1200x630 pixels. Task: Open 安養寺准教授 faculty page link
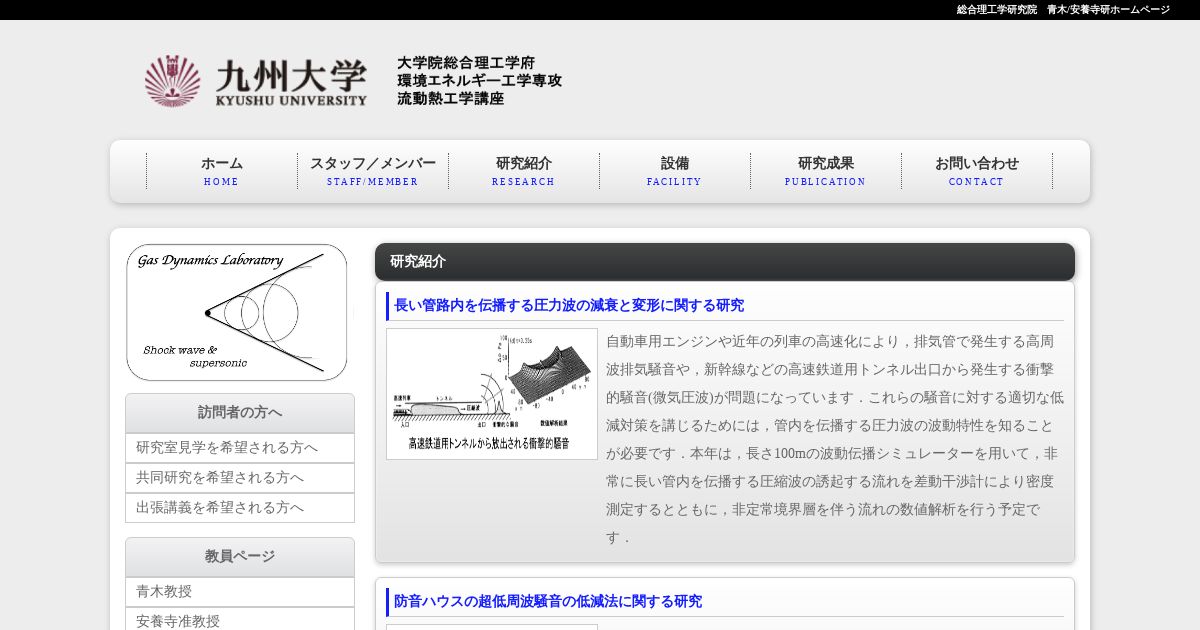point(240,620)
